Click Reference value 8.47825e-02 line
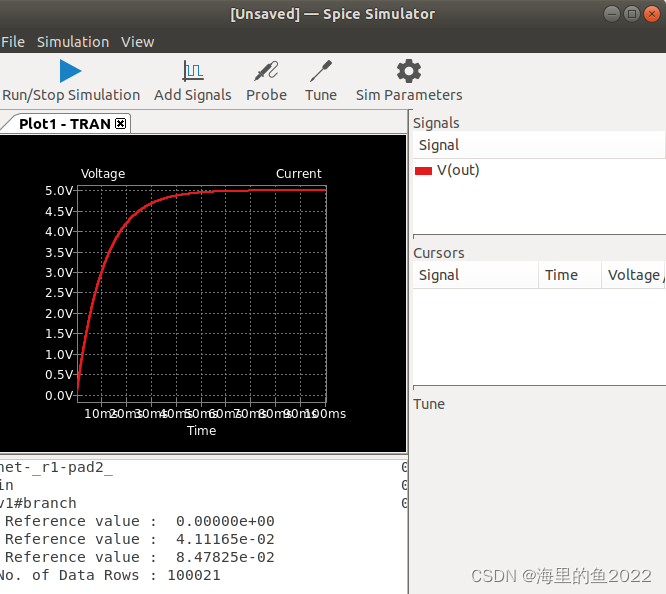Viewport: 666px width, 594px height. tap(140, 557)
